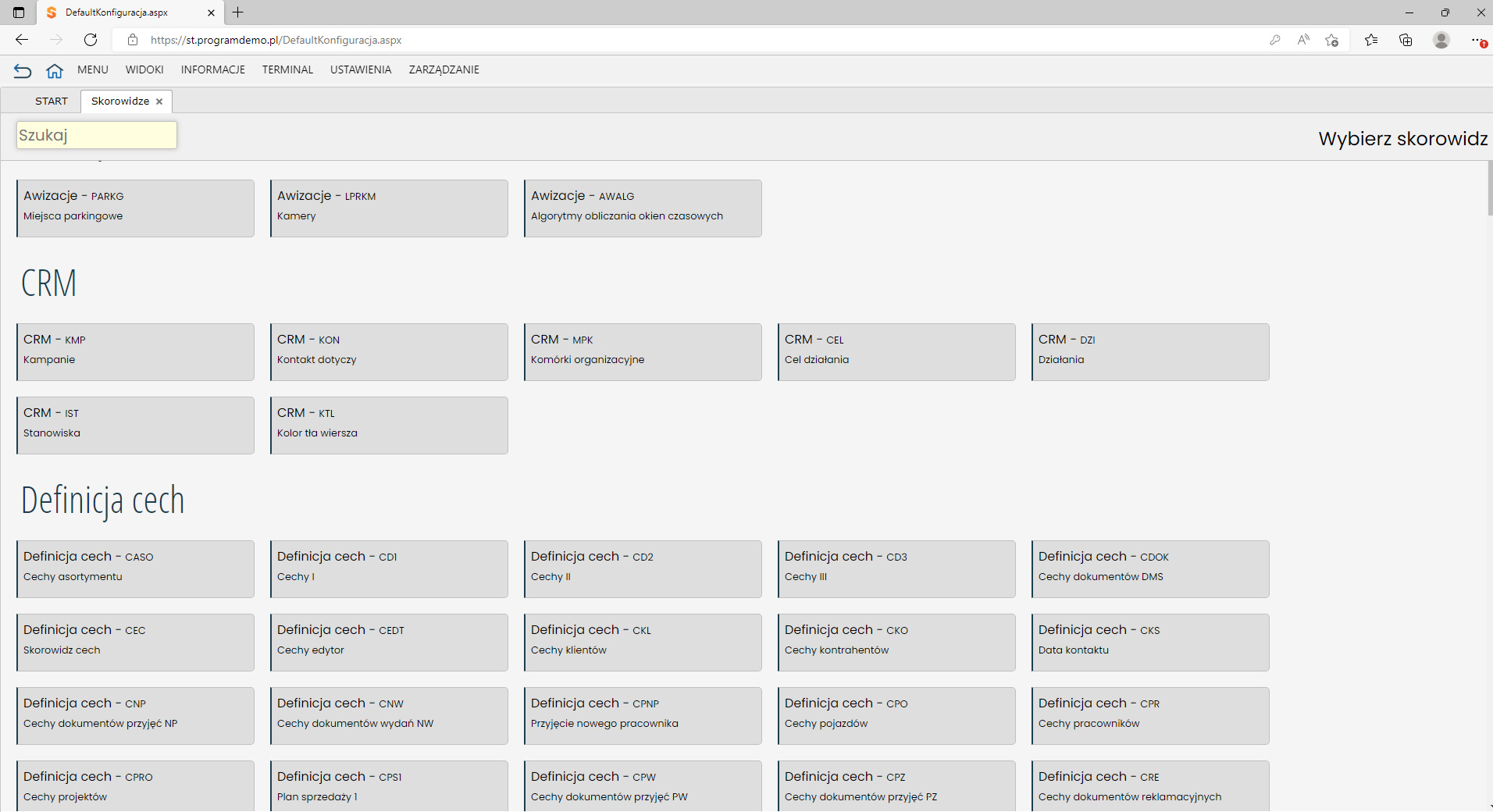Select Definicja cech CDOK tile
Viewport: 1493px width, 812px height.
(1150, 569)
